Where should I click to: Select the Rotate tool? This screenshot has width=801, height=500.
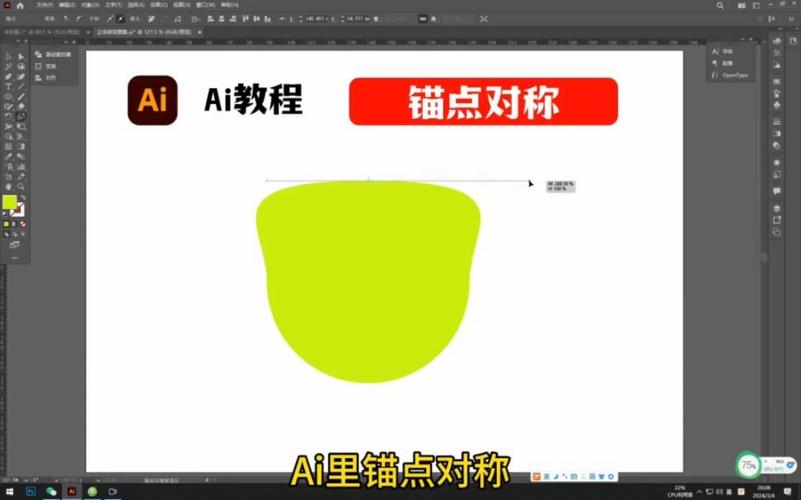coord(8,116)
